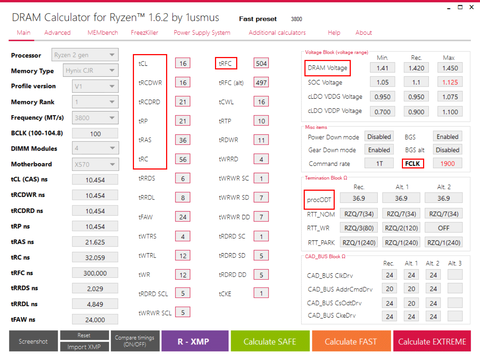Open the Memory Rank dropdown

pos(95,102)
